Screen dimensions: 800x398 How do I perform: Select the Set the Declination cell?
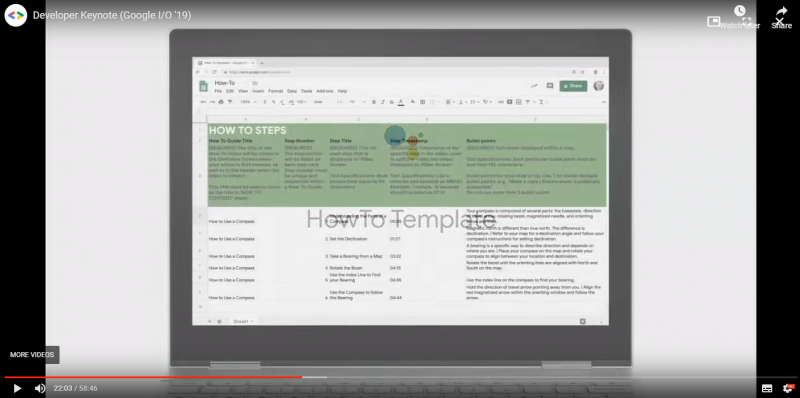coord(349,239)
